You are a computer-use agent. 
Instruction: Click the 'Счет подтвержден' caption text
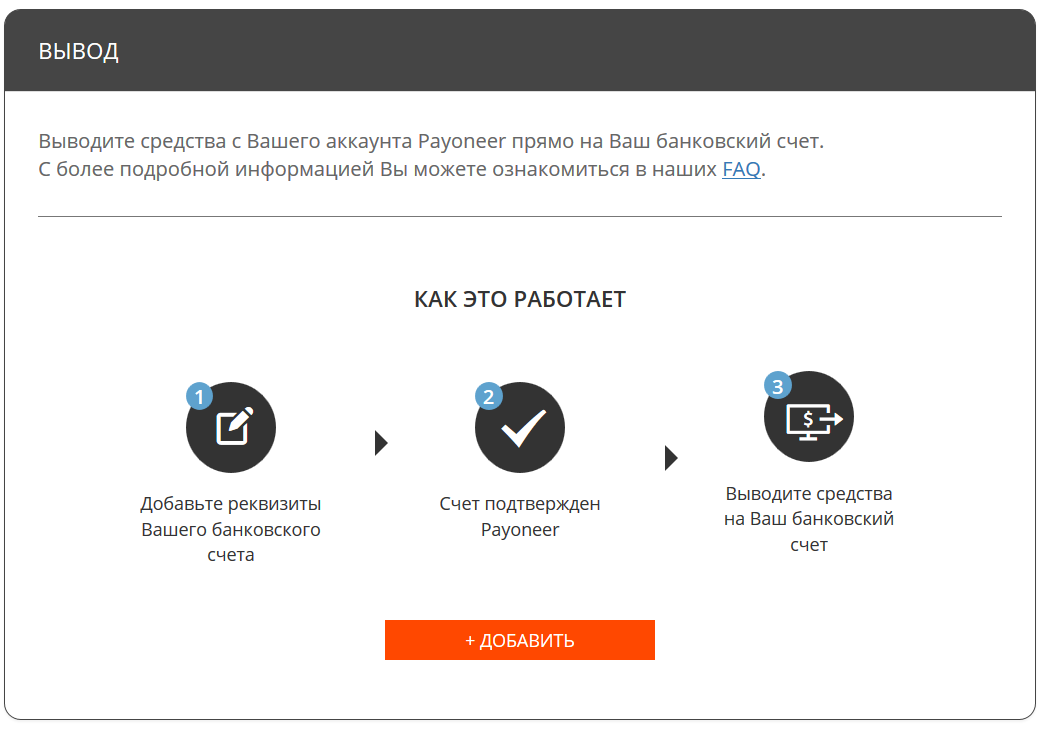click(520, 504)
